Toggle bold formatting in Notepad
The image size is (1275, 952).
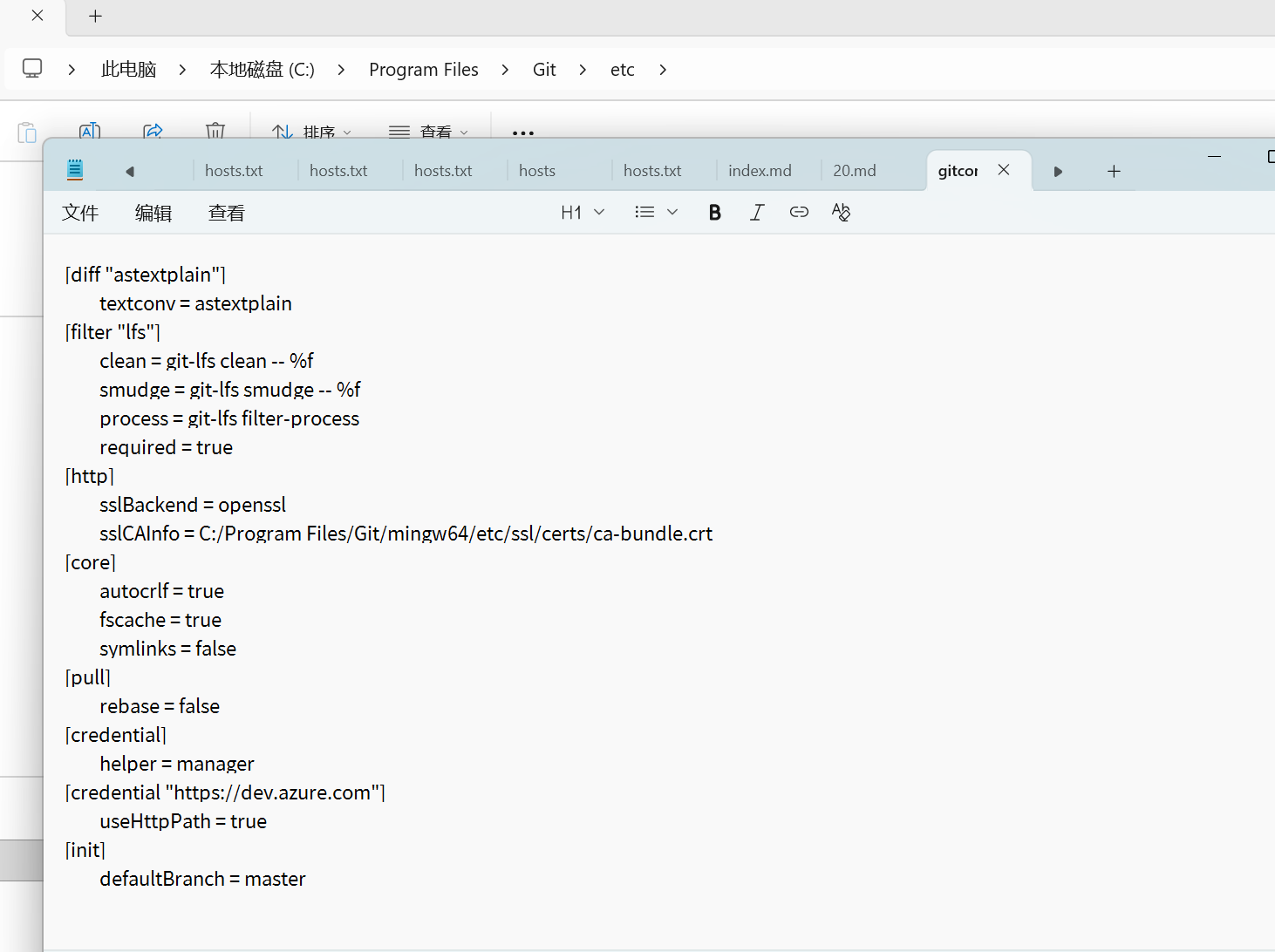point(714,213)
